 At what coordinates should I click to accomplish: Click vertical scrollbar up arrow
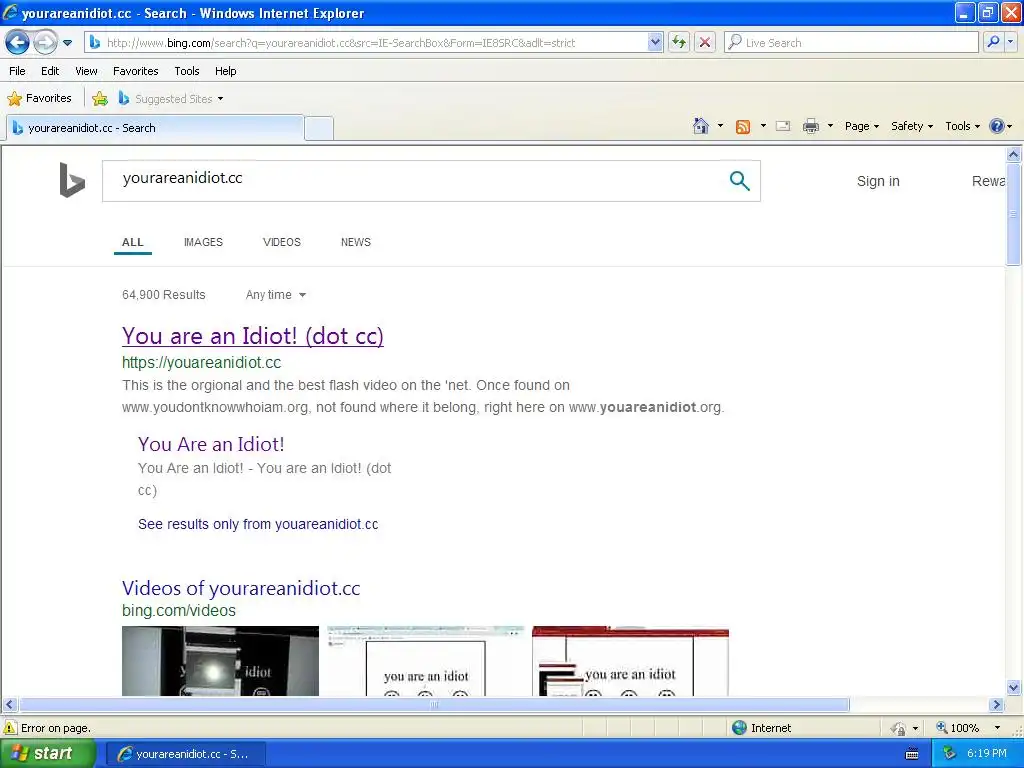[1013, 154]
